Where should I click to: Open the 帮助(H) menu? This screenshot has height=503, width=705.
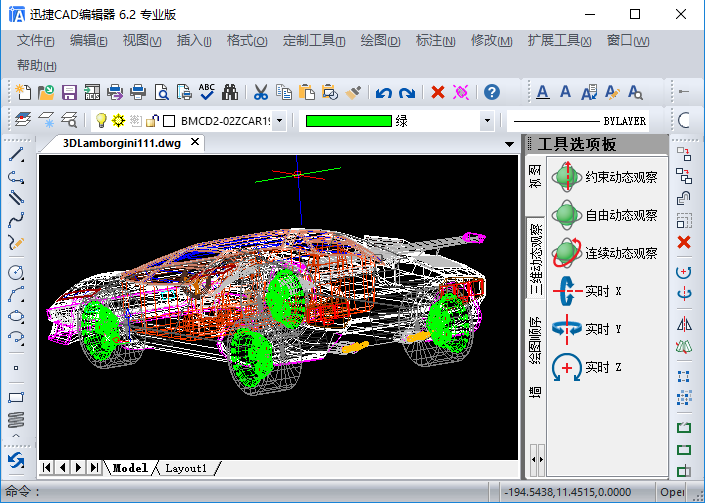36,66
